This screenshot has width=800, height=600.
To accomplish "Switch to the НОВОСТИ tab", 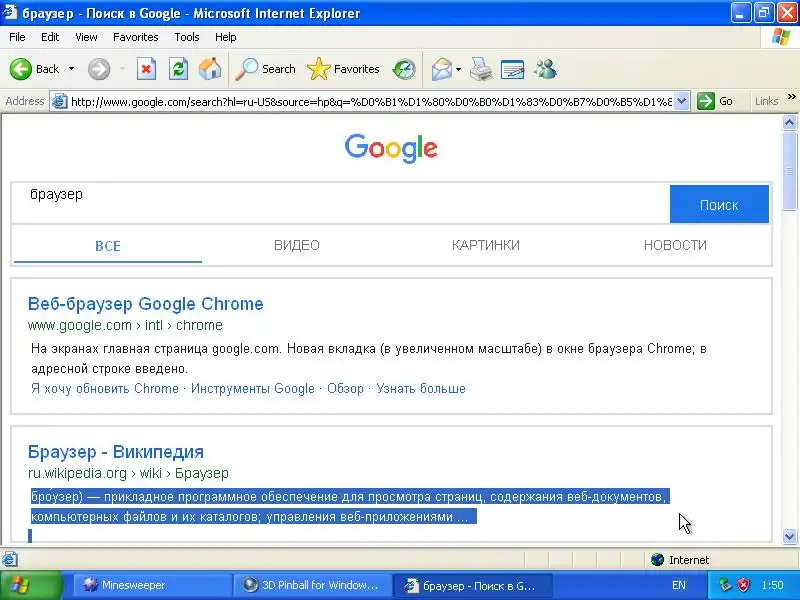I will pos(675,245).
